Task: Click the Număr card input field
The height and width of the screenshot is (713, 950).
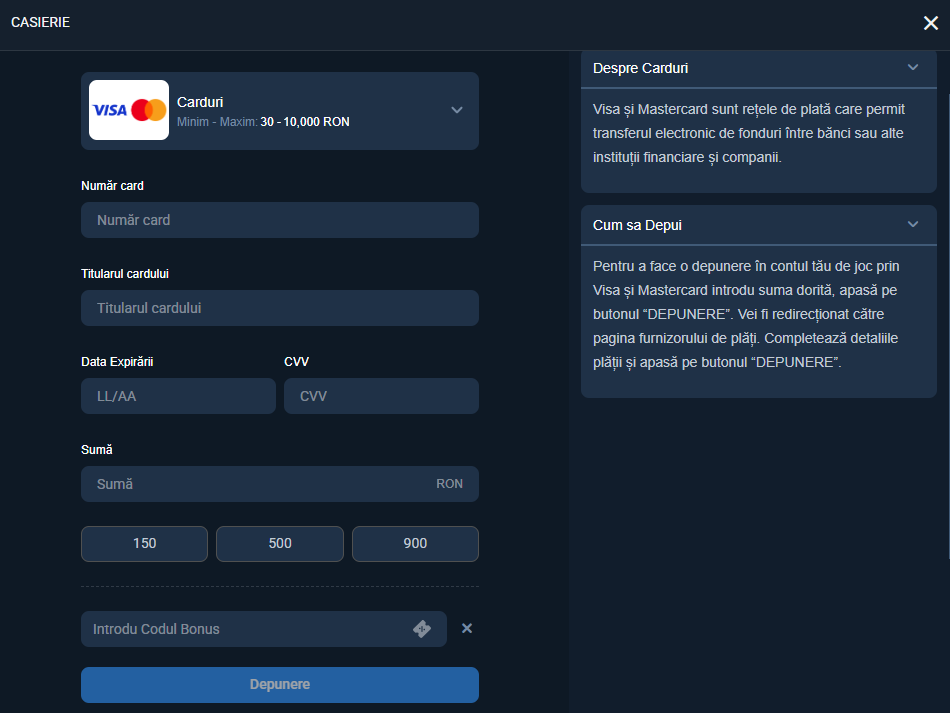Action: [279, 220]
